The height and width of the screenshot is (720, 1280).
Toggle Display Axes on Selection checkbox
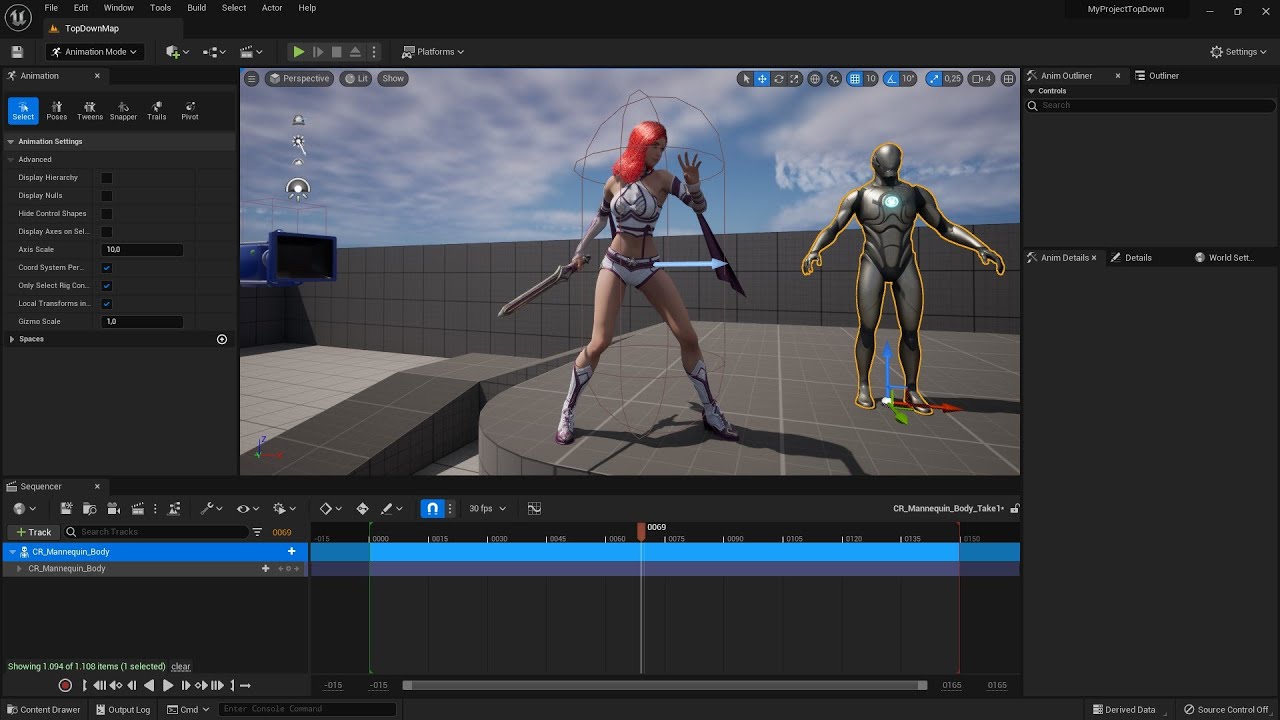[107, 232]
